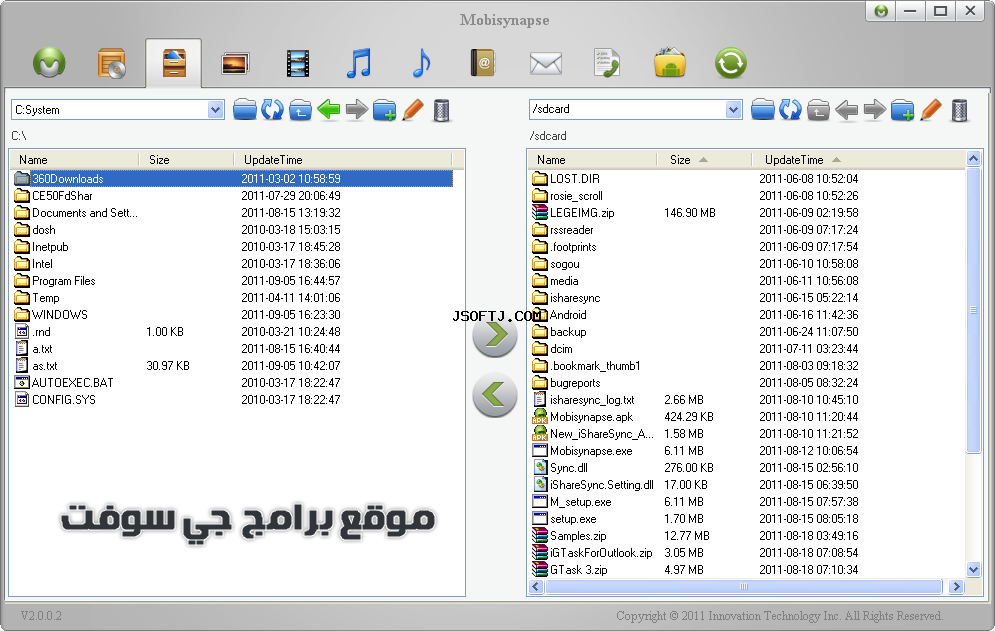
Task: Expand the /sdcard path dropdown
Action: pyautogui.click(x=734, y=110)
